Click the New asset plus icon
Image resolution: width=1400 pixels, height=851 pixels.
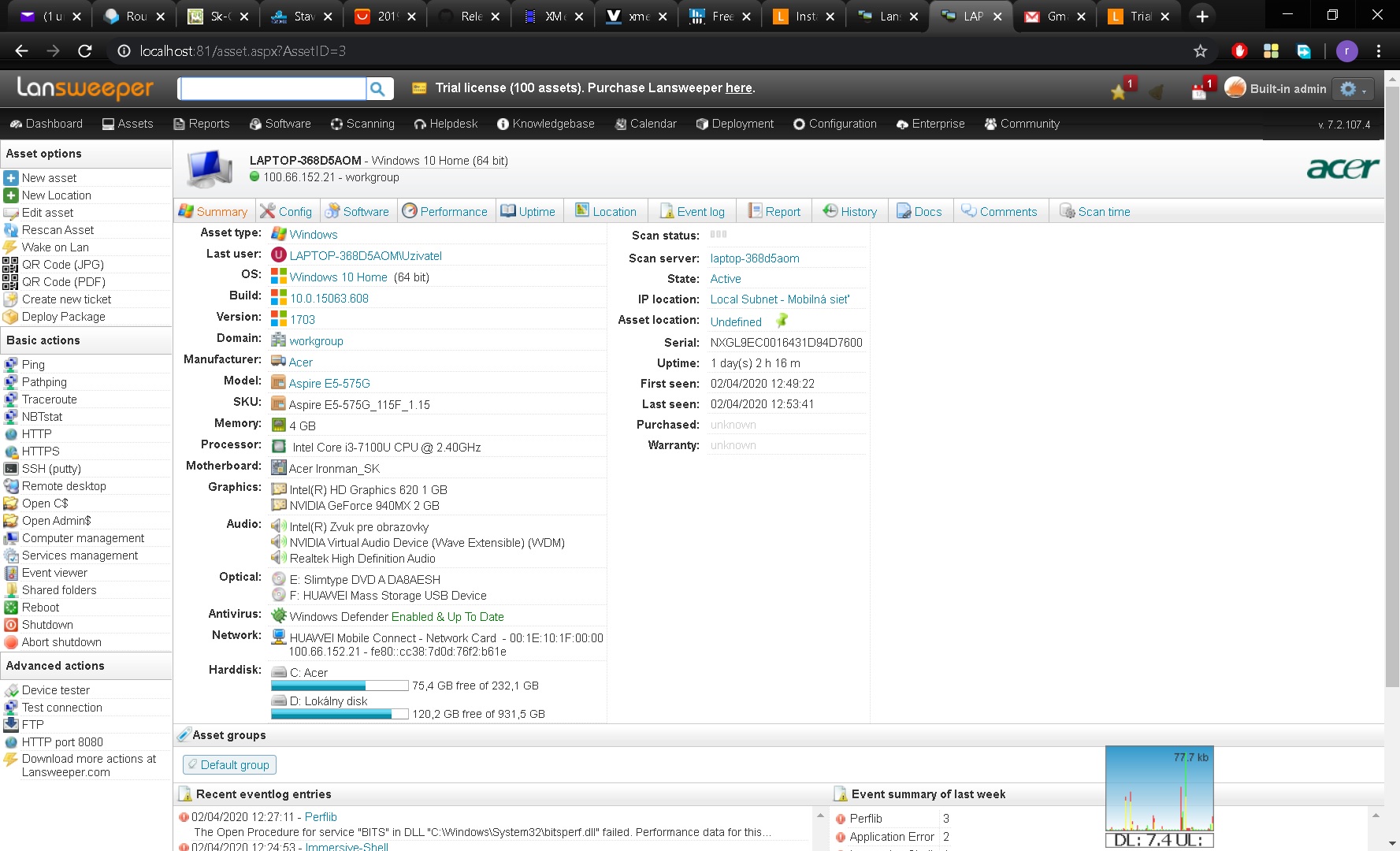[11, 178]
